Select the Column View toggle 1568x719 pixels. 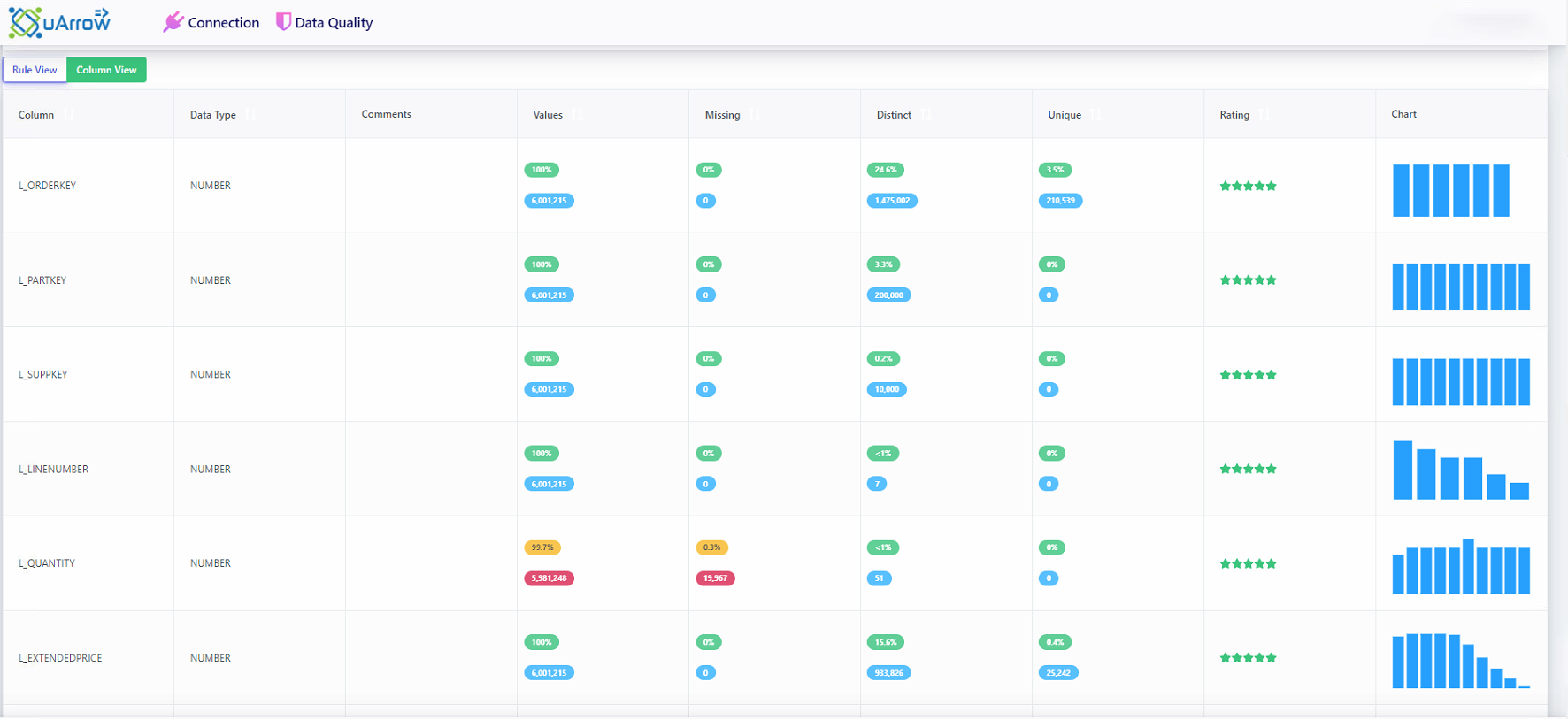pos(106,70)
